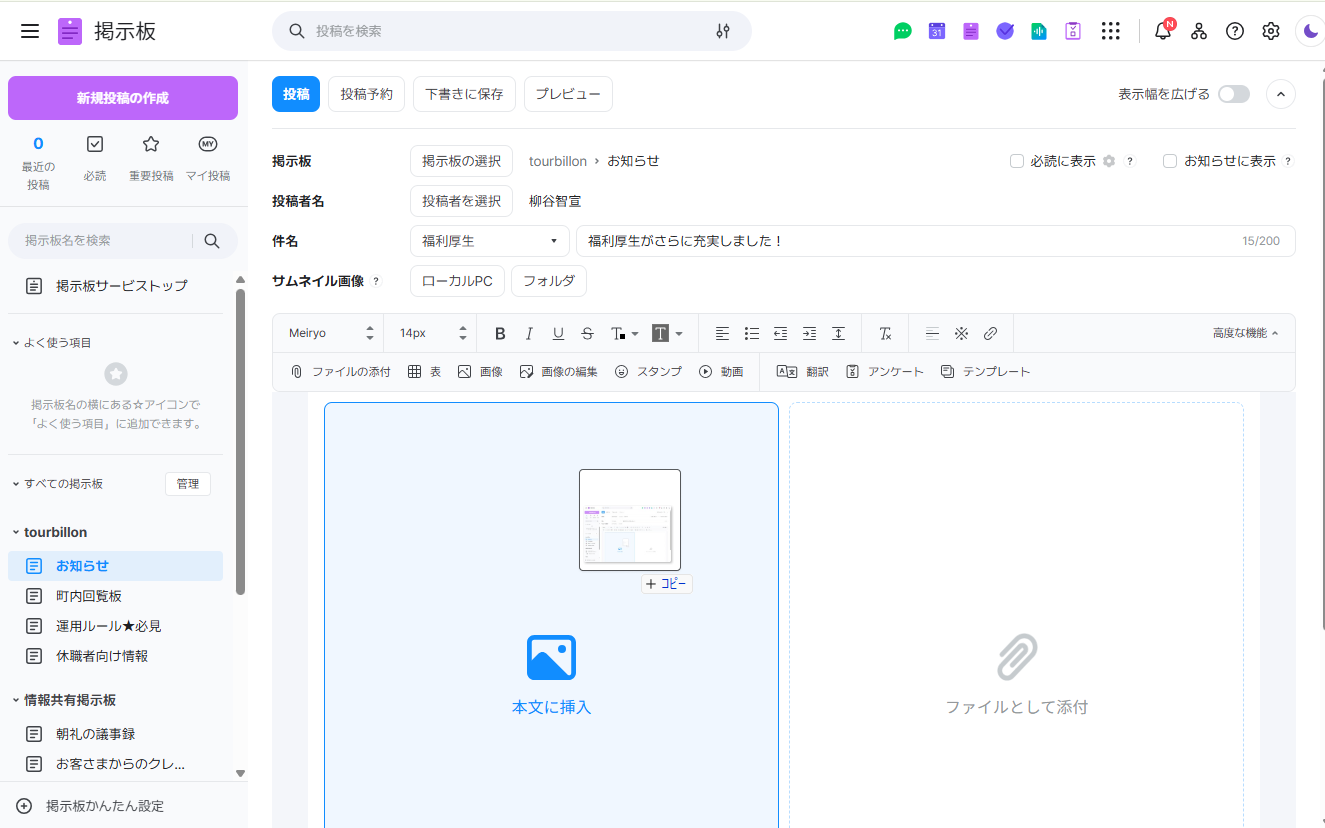Apply strikethrough formatting in the editor toolbar
Image resolution: width=1325 pixels, height=828 pixels.
(587, 333)
